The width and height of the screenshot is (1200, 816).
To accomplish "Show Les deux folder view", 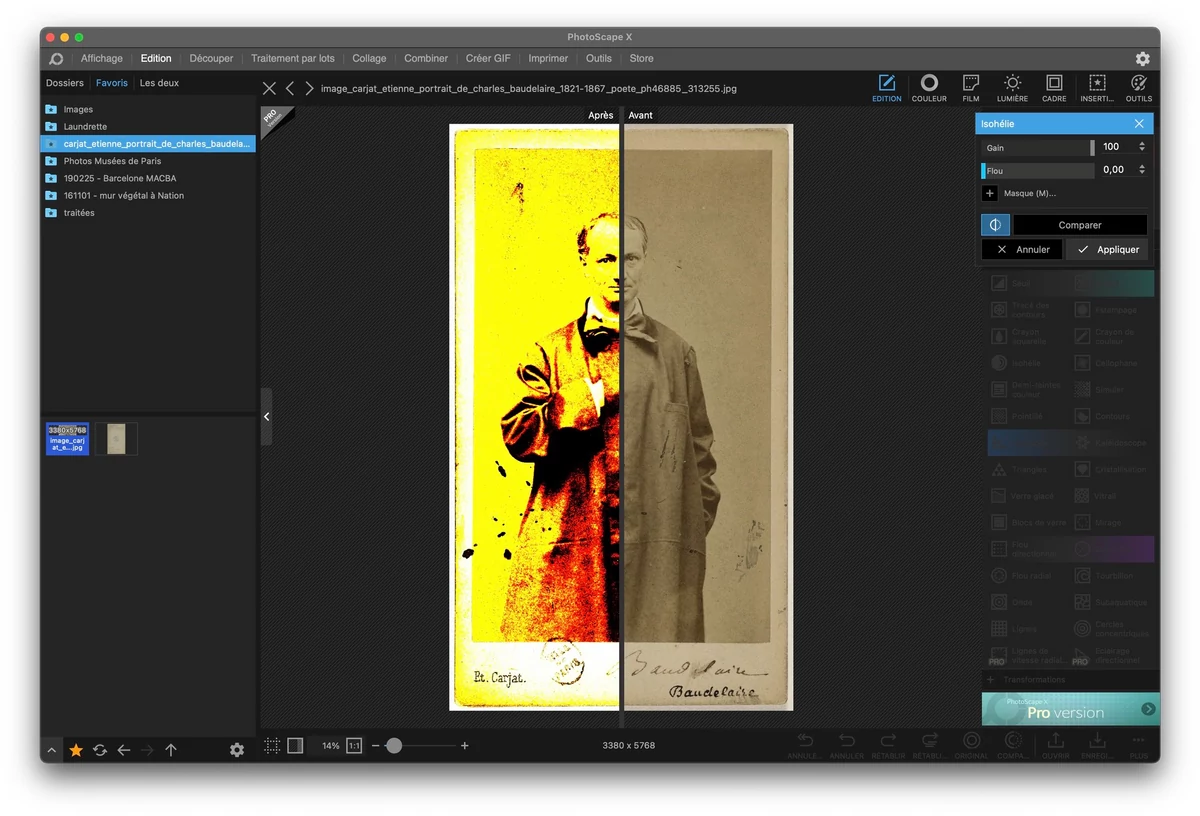I will [x=159, y=83].
